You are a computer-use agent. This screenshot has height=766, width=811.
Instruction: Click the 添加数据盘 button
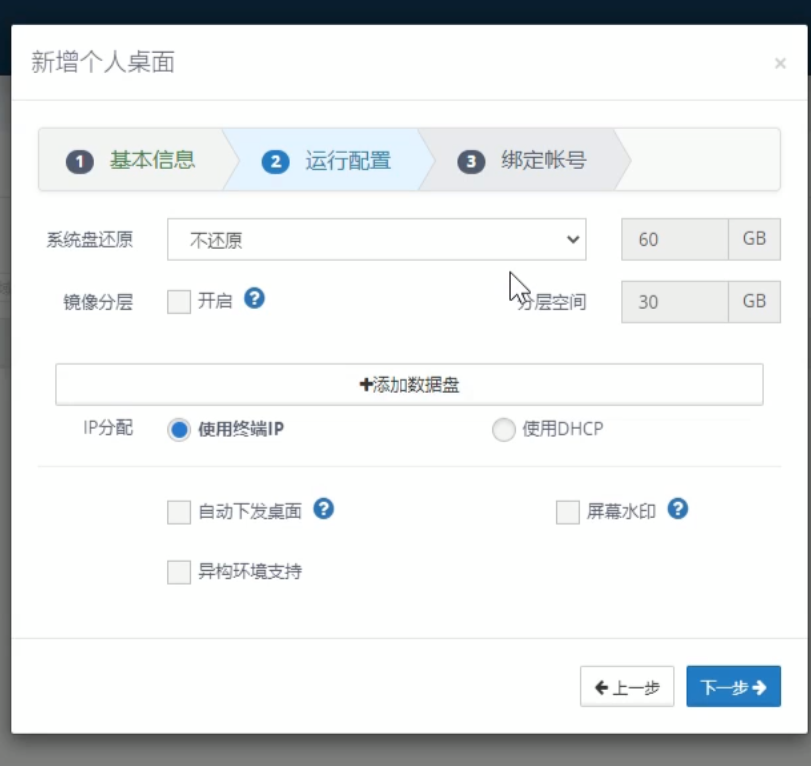(x=409, y=385)
